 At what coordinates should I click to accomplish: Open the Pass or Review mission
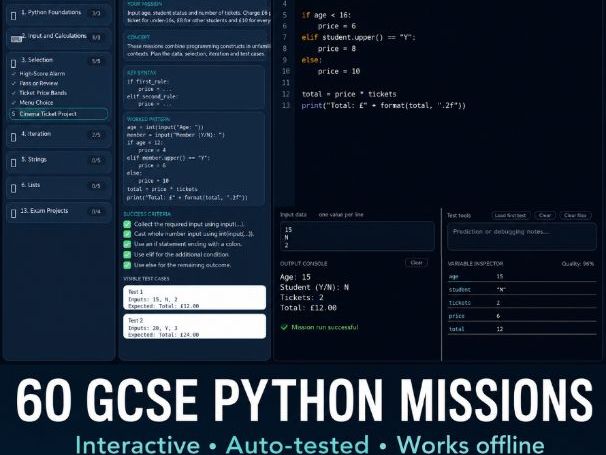point(39,83)
